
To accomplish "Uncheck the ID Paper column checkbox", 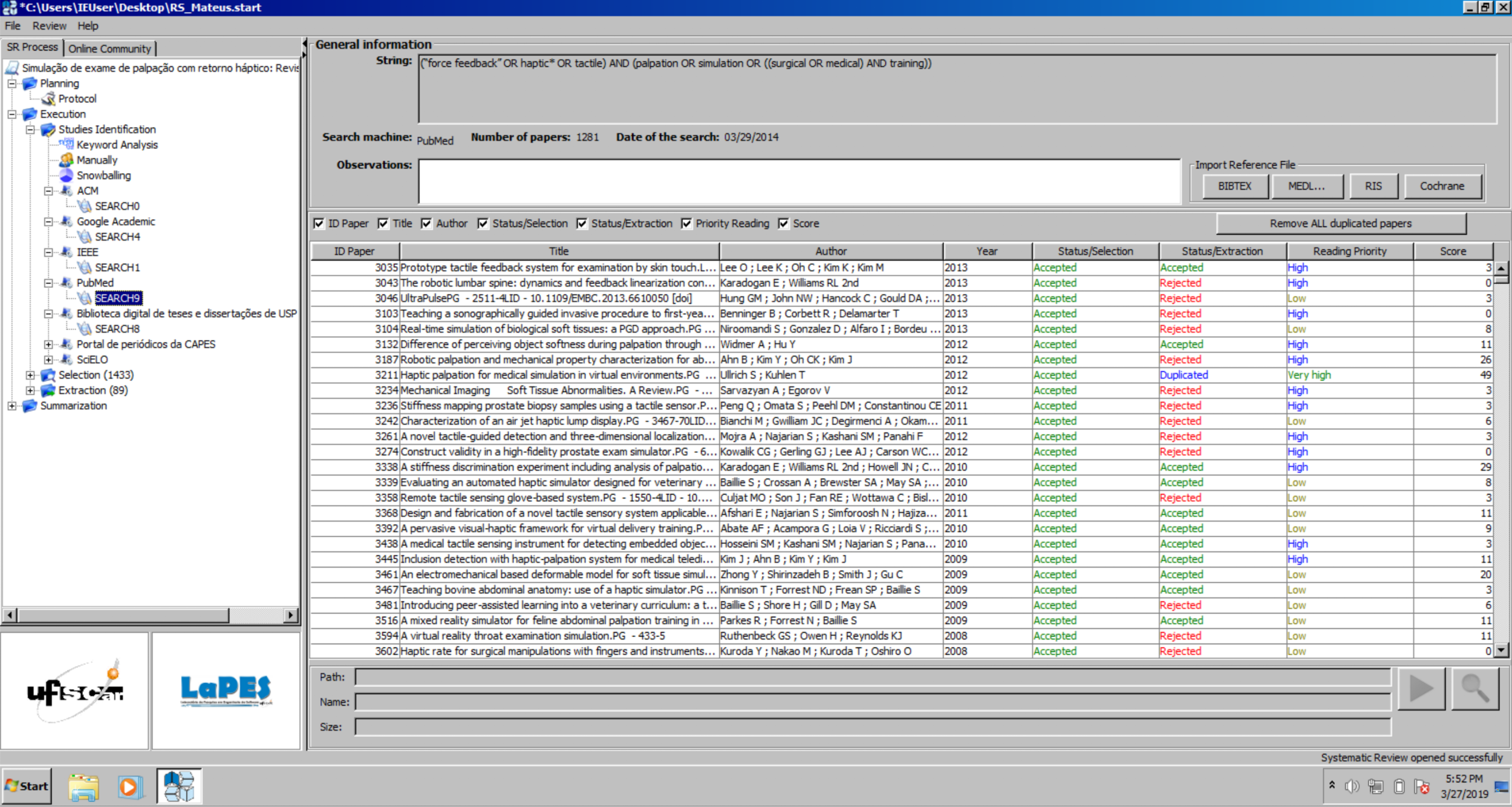I will (319, 224).
